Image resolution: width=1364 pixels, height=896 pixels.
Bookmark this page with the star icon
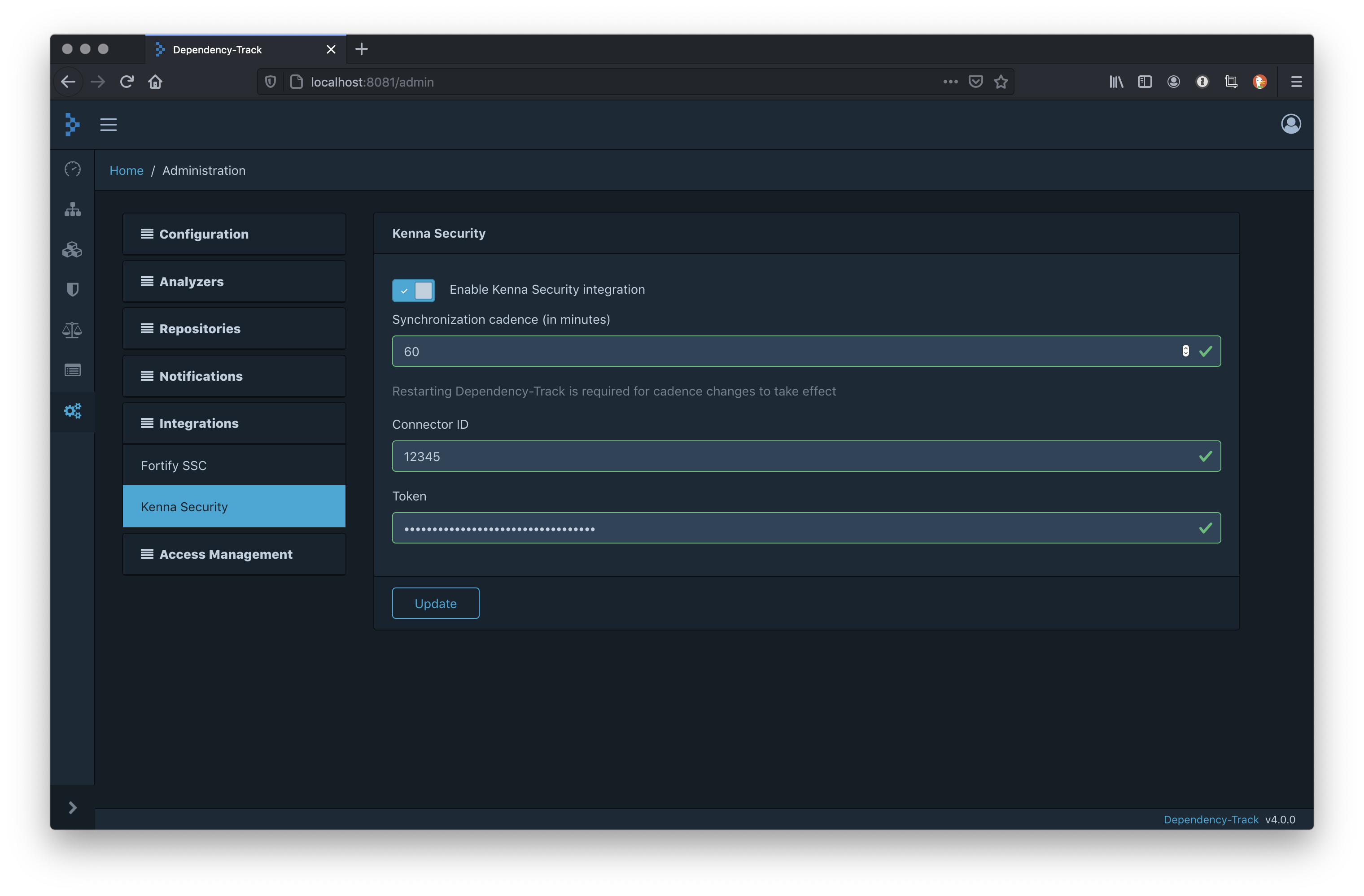pos(1001,82)
